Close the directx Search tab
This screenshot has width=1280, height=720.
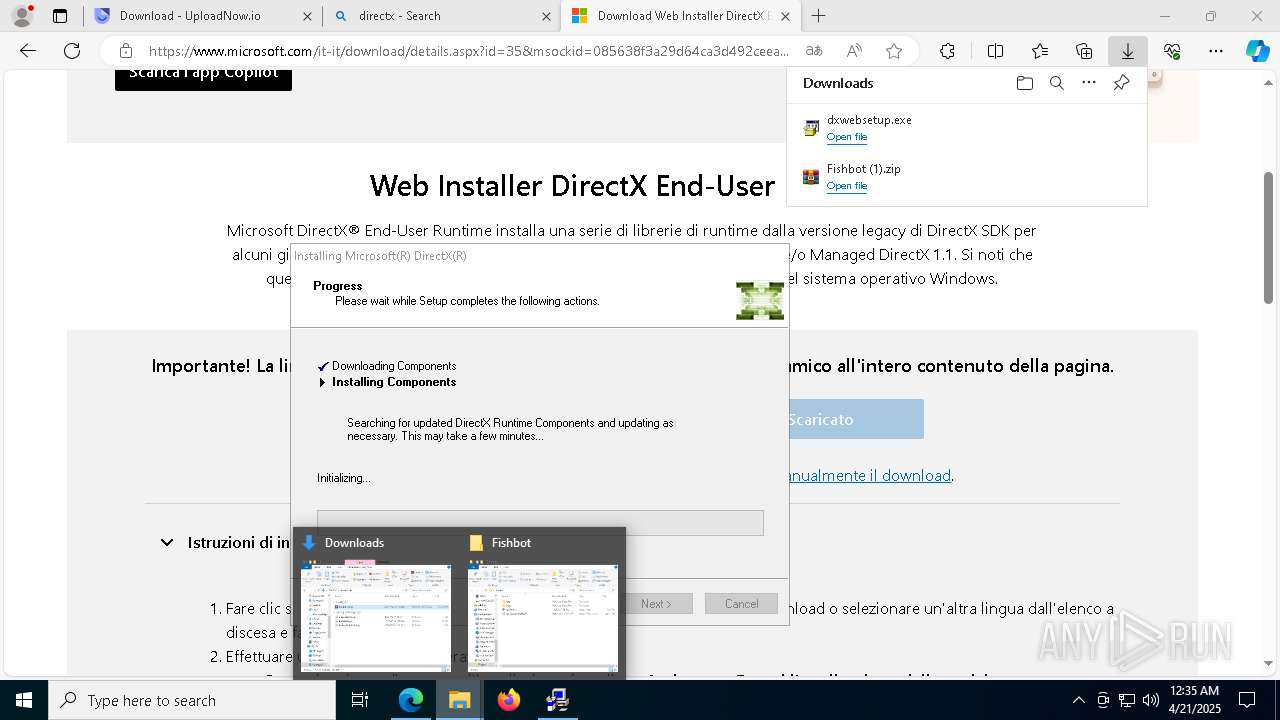[546, 16]
